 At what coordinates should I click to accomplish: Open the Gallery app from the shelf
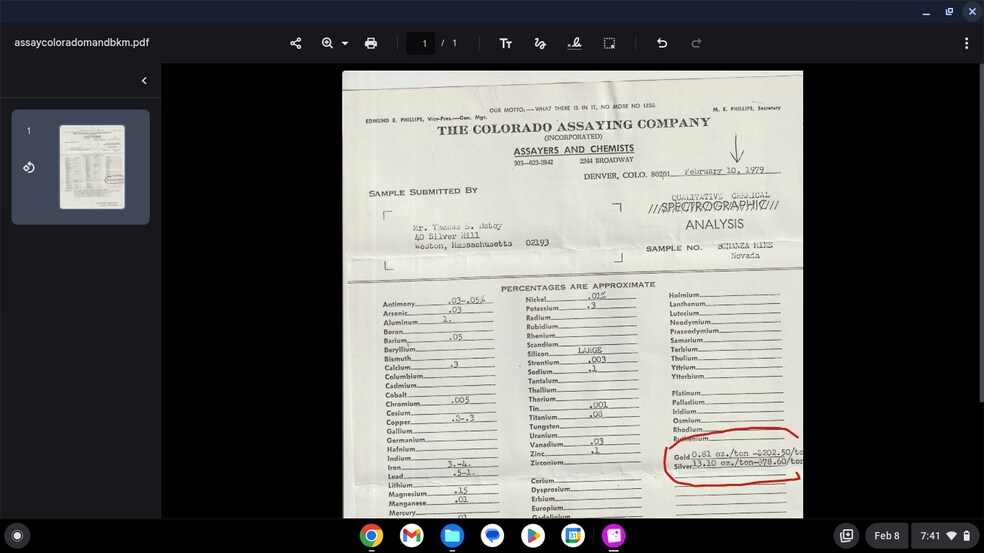point(613,535)
